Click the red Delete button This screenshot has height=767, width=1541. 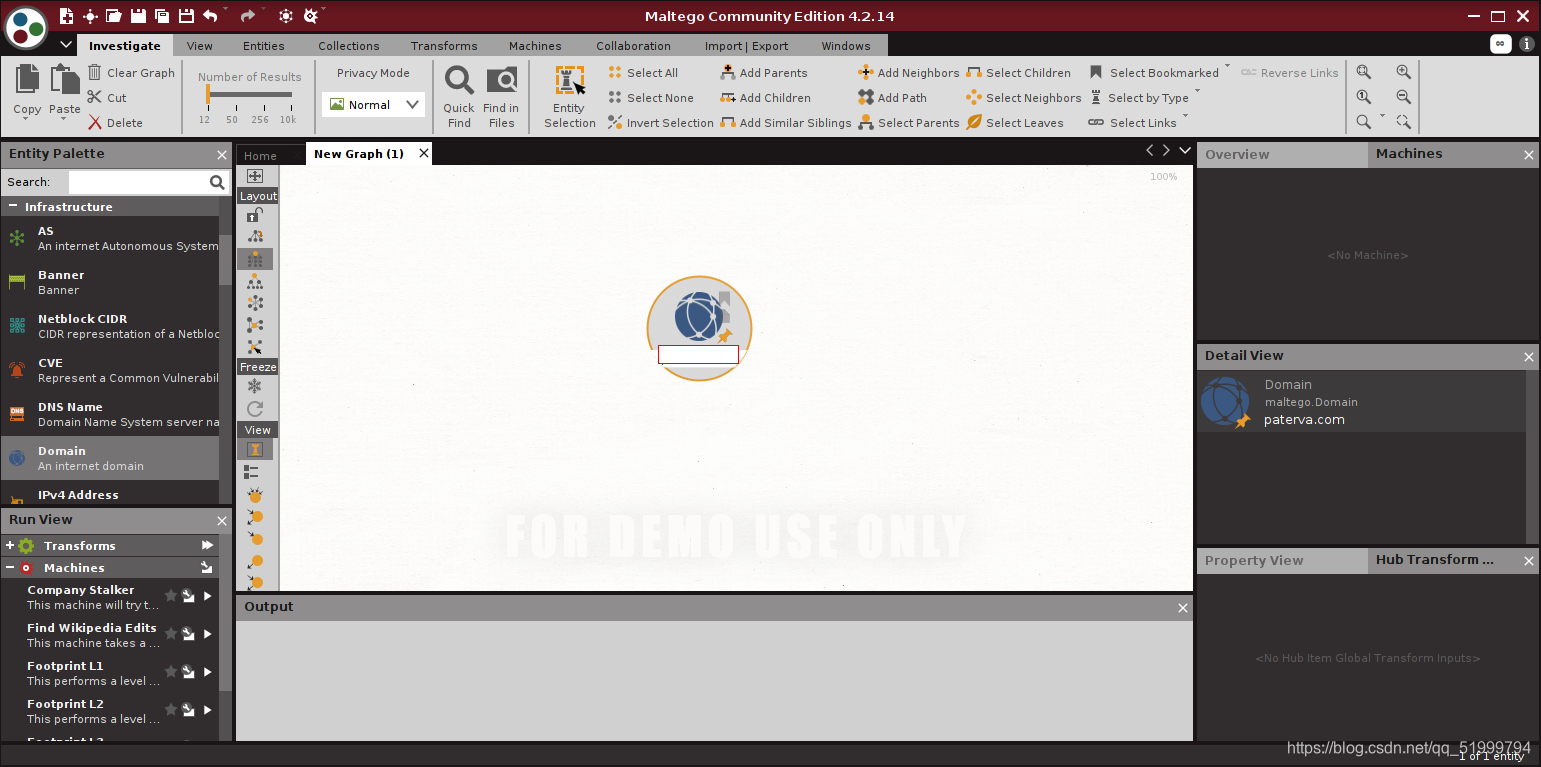pyautogui.click(x=115, y=122)
